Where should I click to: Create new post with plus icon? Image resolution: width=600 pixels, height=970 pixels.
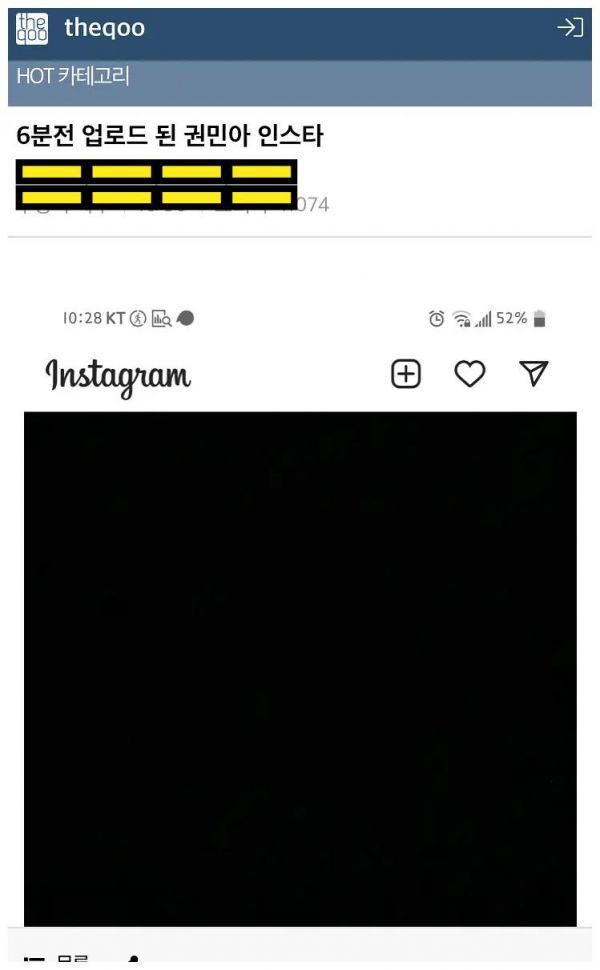coord(406,374)
